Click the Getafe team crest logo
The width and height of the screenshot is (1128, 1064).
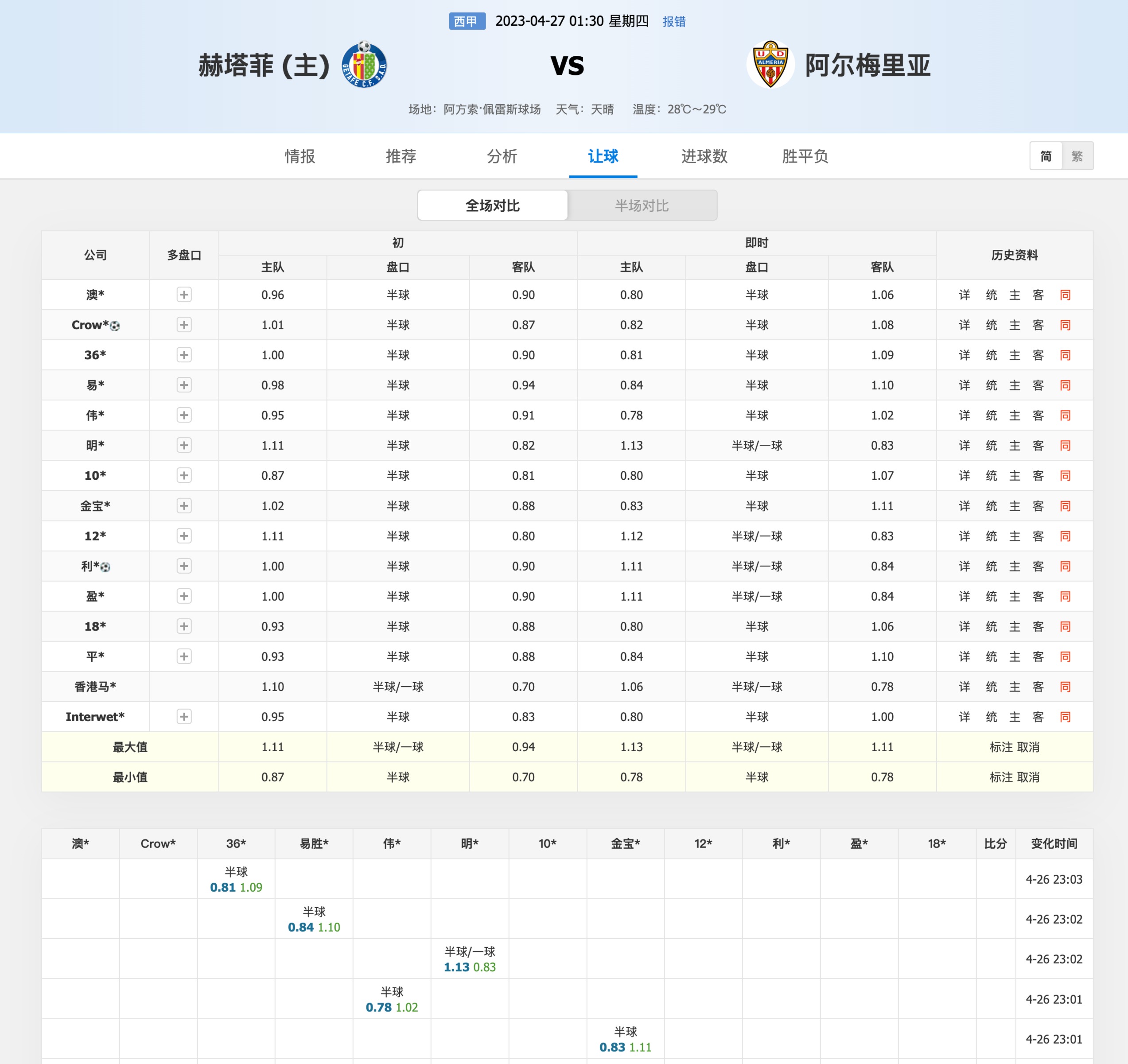(364, 65)
